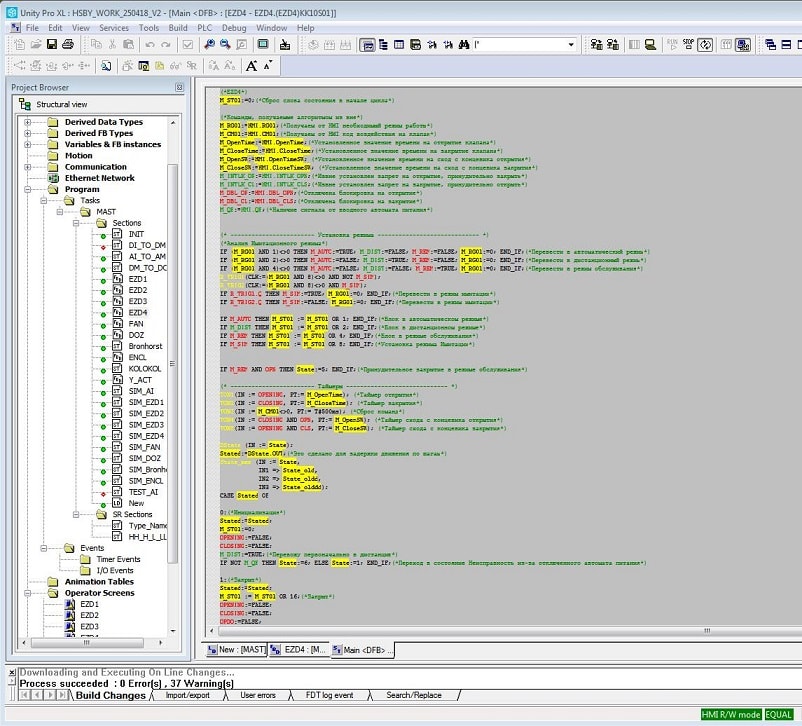Viewport: 802px width, 726px height.
Task: Click the Full screen monitor icon
Action: point(263,45)
